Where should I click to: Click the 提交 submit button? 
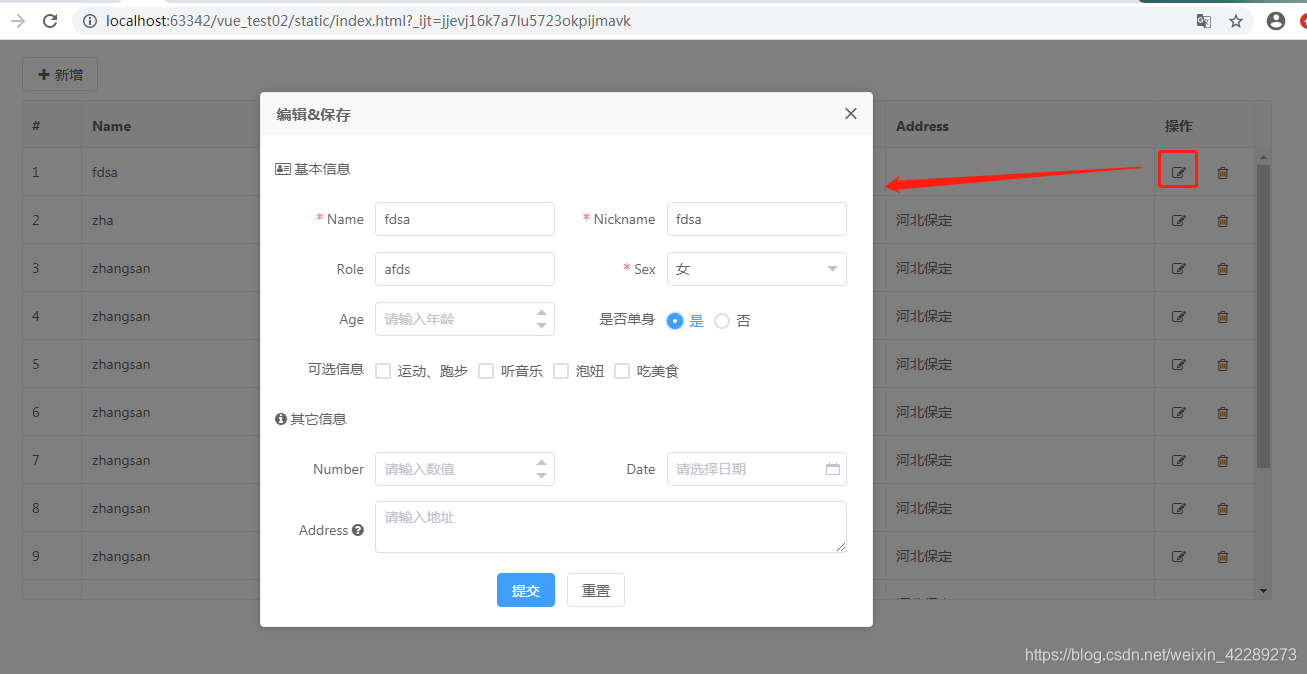coord(526,590)
